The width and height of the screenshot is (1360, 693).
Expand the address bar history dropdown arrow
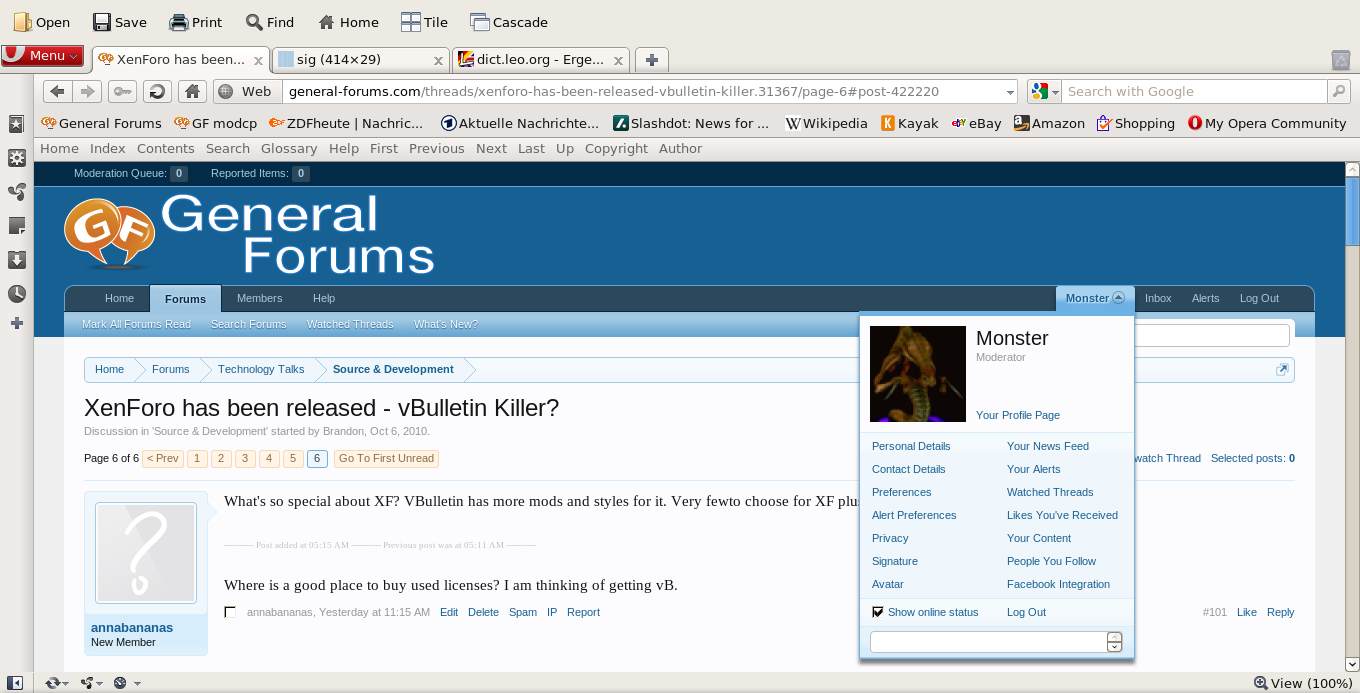click(1009, 92)
